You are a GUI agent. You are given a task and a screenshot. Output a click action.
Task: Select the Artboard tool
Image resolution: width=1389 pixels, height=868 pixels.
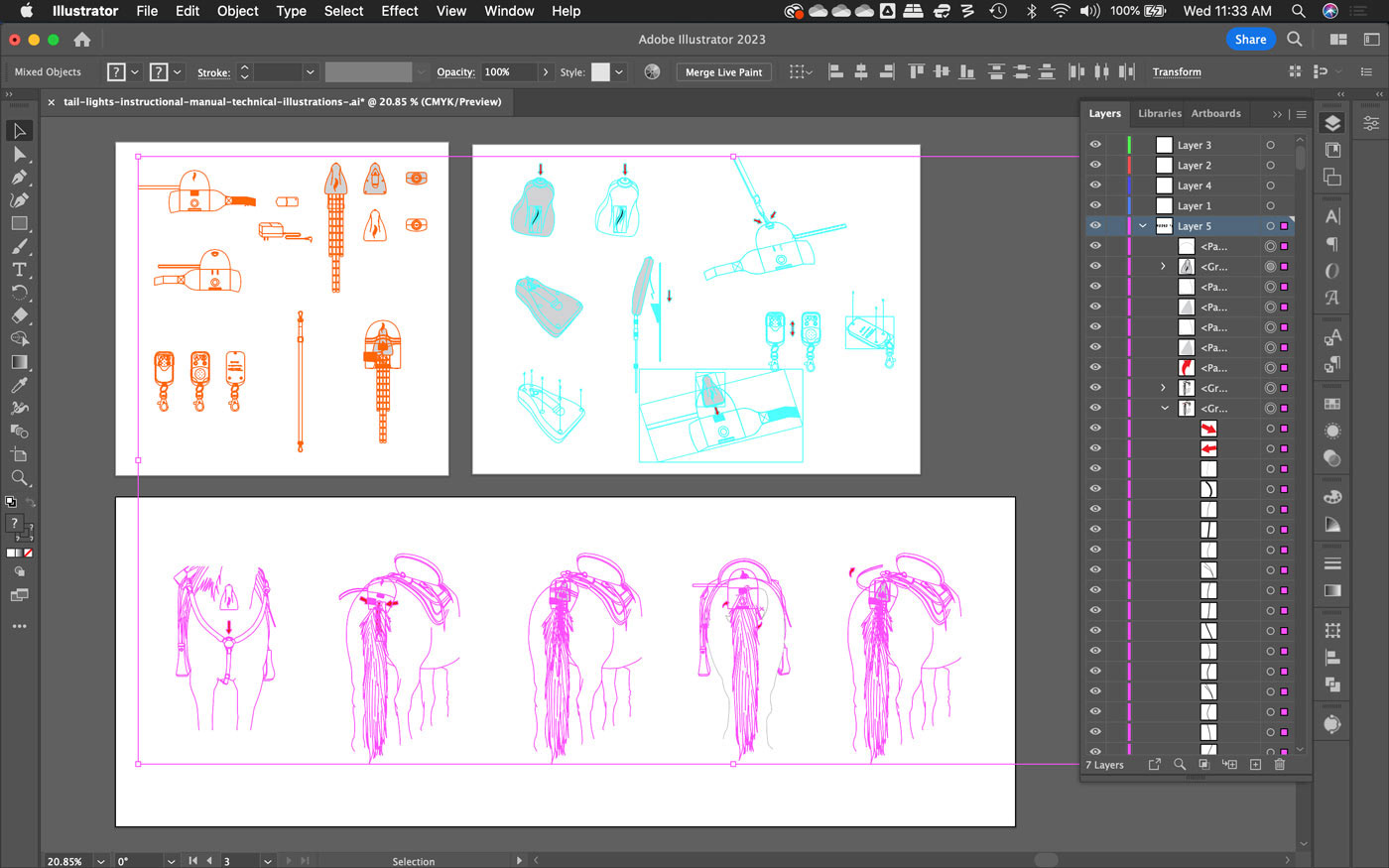pyautogui.click(x=19, y=454)
